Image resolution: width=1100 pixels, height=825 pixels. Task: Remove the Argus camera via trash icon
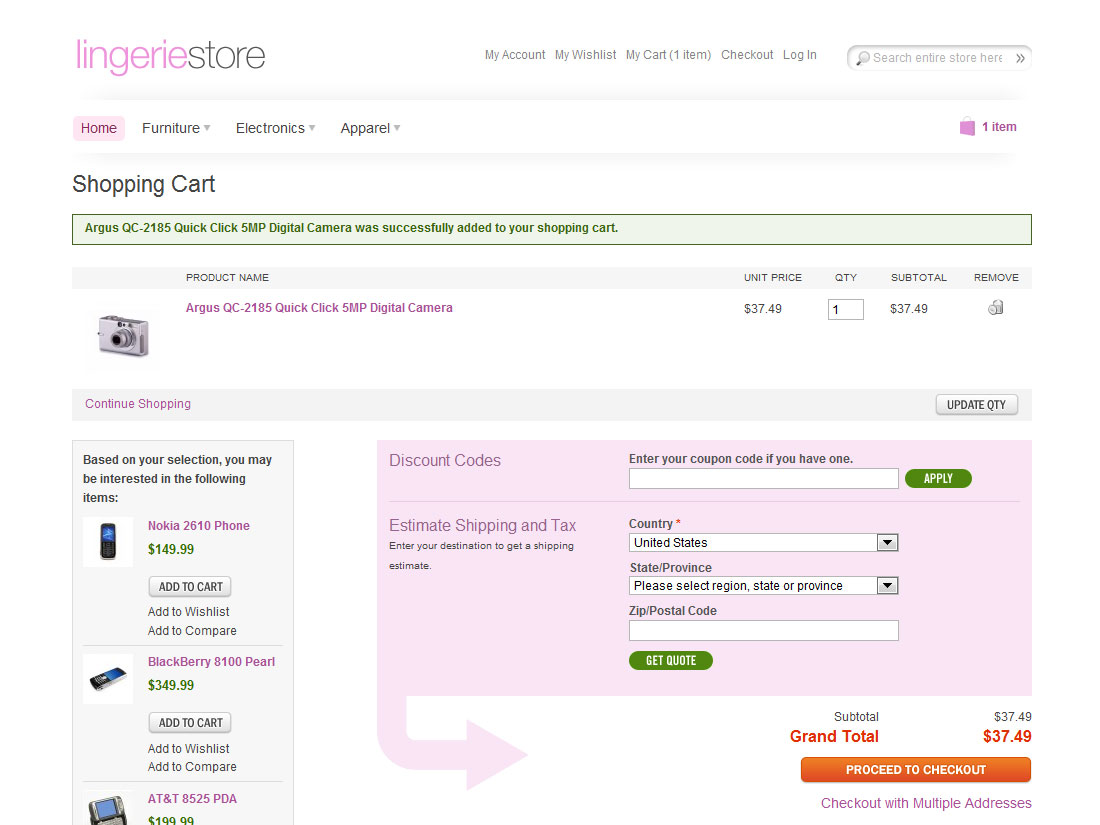point(995,307)
